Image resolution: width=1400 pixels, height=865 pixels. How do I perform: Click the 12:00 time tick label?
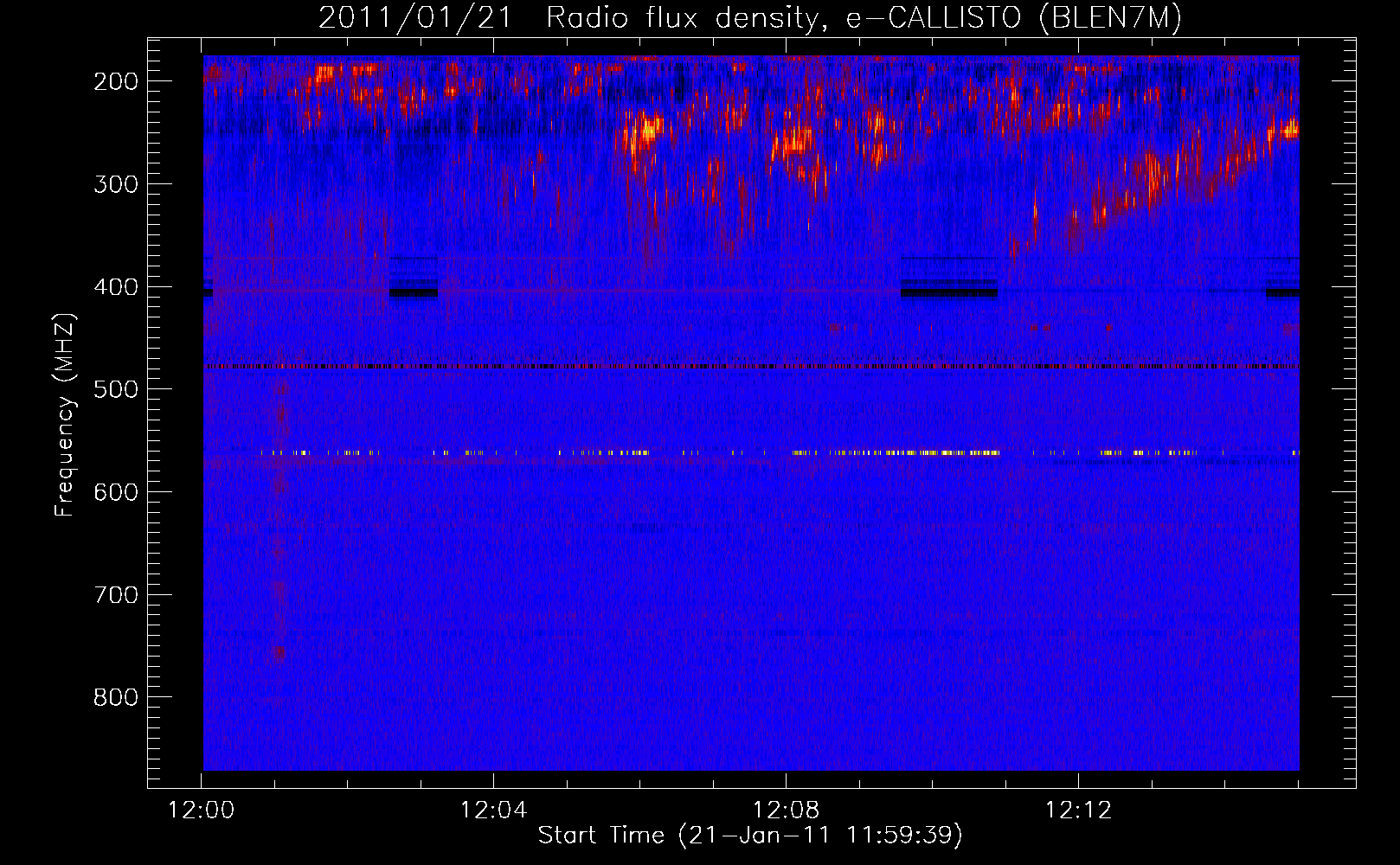[x=202, y=811]
